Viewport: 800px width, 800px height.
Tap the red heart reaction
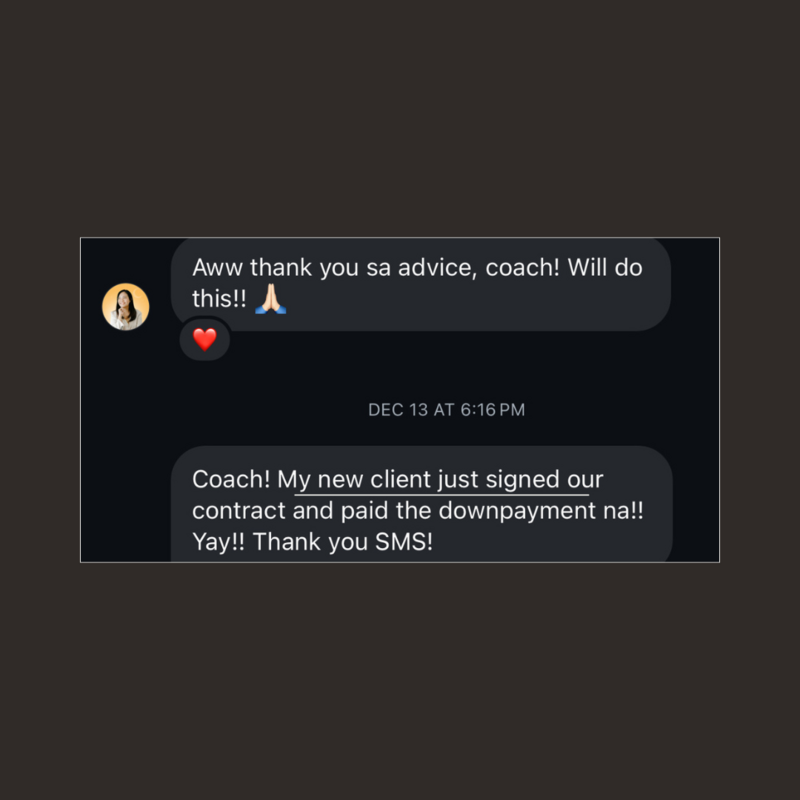tap(204, 340)
